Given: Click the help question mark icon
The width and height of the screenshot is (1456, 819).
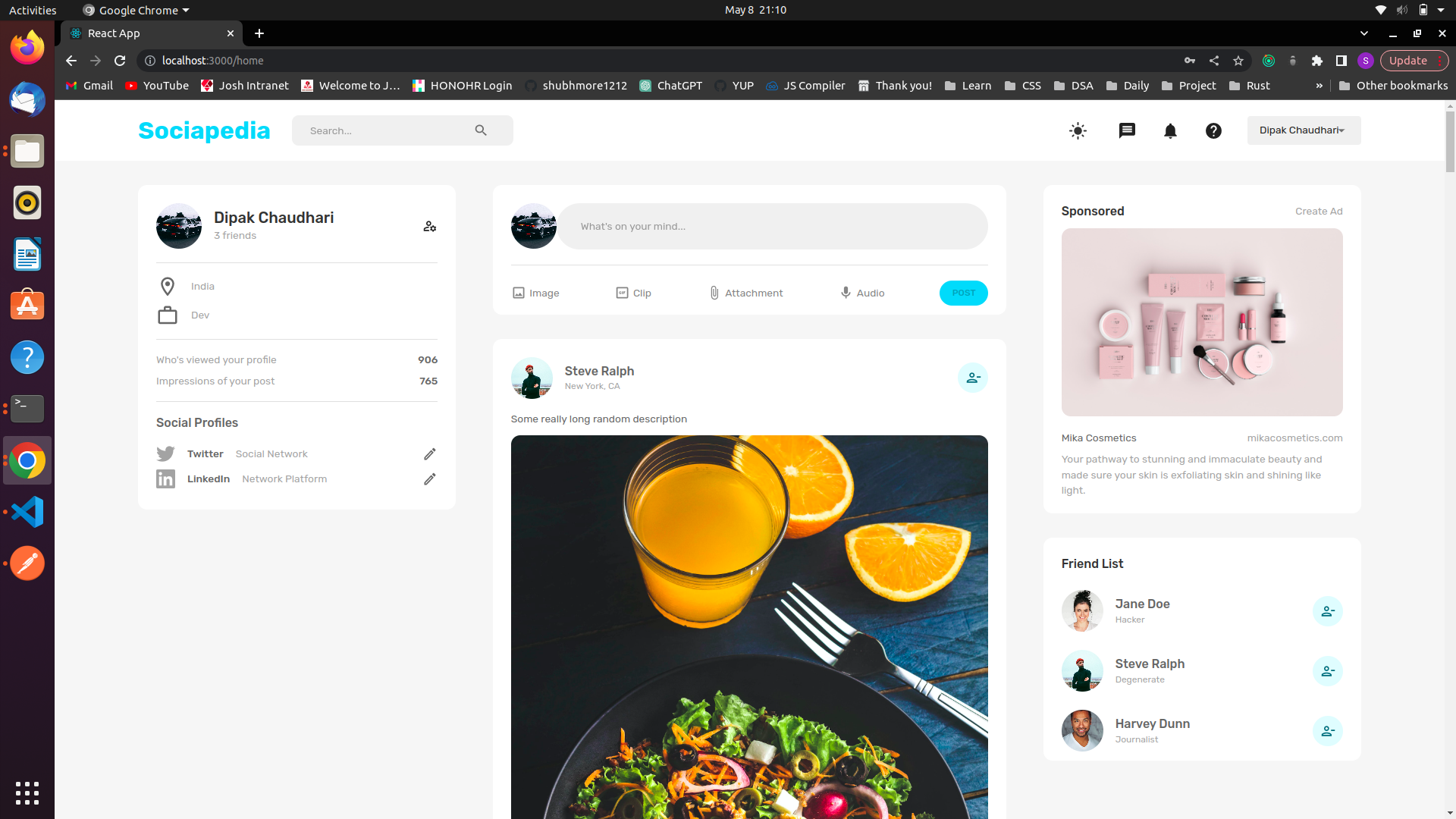Looking at the screenshot, I should click(x=1214, y=129).
